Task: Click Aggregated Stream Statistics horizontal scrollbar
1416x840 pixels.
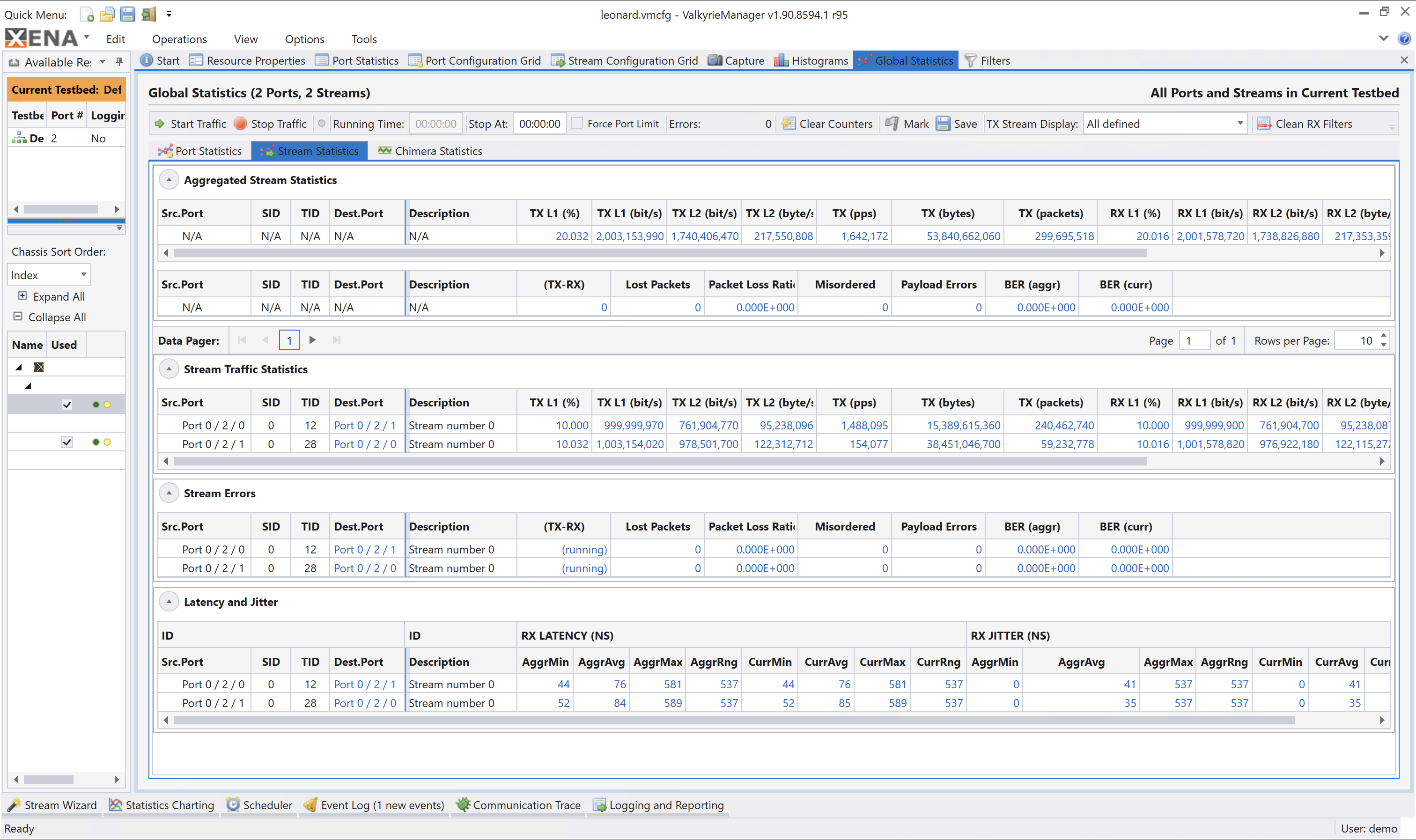Action: [x=660, y=253]
